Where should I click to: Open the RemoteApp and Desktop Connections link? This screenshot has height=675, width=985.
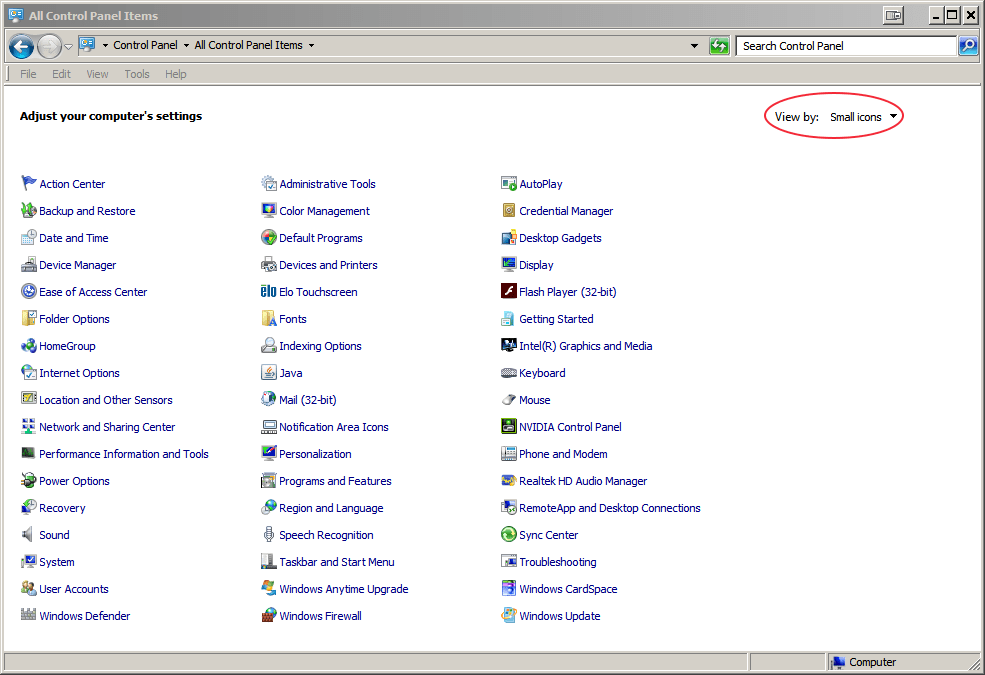click(x=610, y=507)
